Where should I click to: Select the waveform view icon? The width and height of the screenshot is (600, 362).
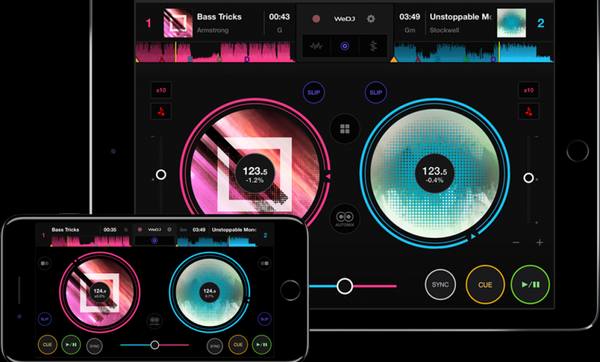tap(316, 46)
